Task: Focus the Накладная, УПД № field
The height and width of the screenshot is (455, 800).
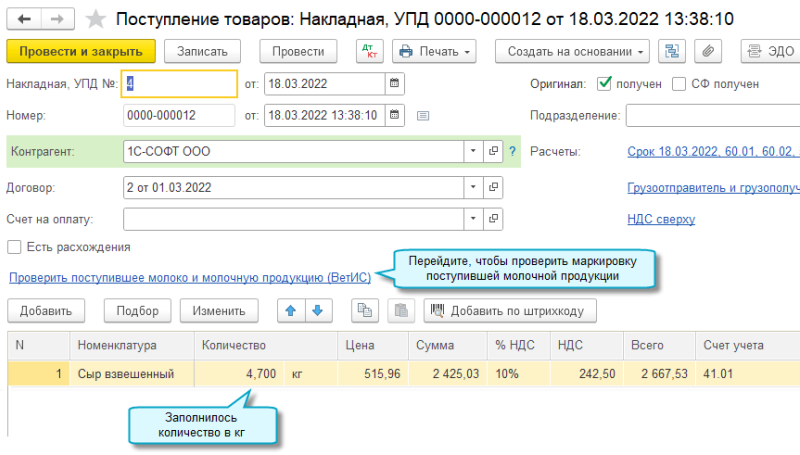Action: point(179,84)
